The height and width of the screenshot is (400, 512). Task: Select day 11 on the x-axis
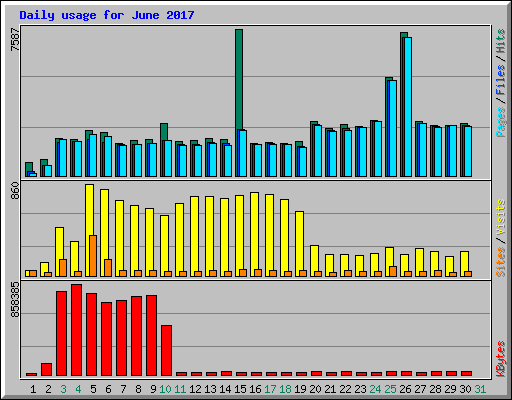tap(180, 389)
